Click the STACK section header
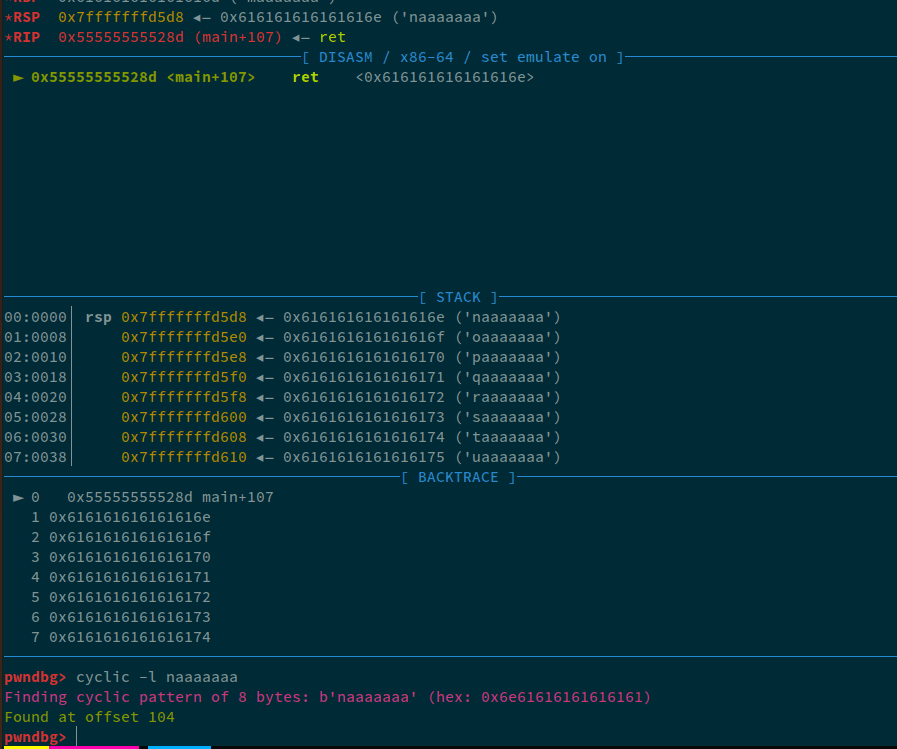897x749 pixels. point(458,297)
